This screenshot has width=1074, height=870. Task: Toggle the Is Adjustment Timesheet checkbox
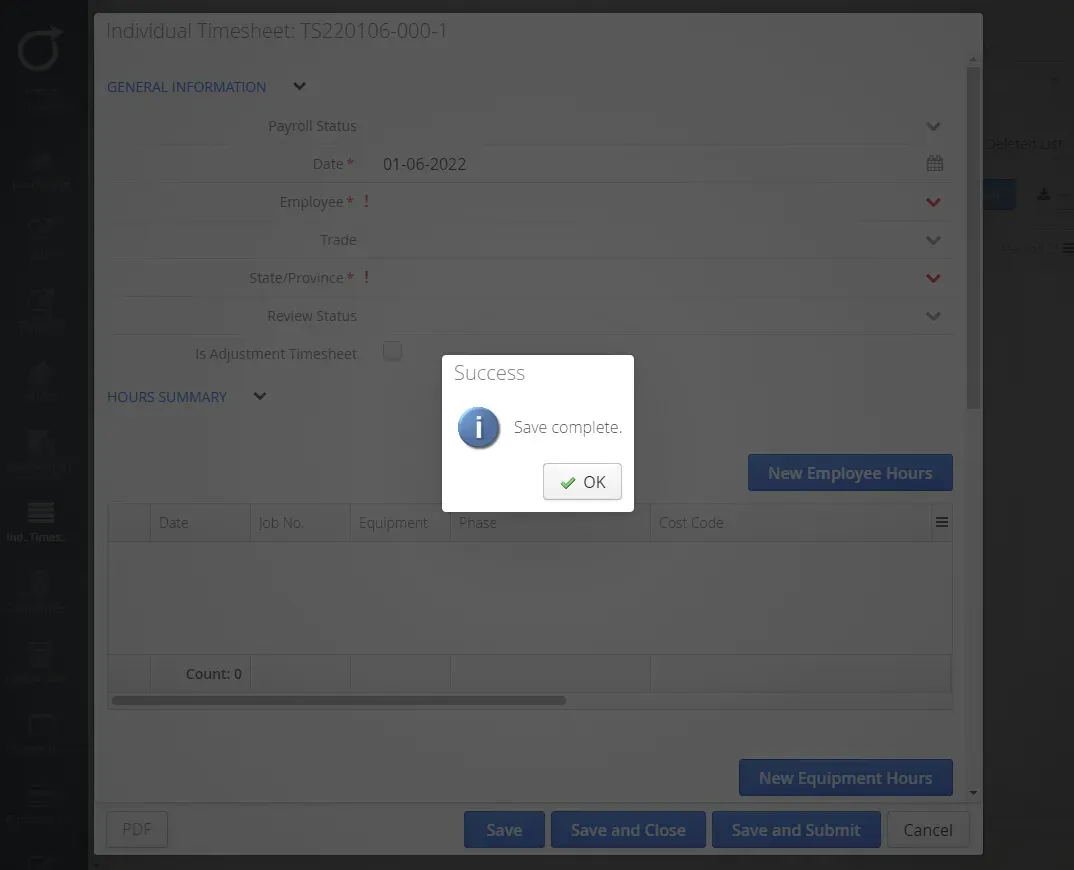click(392, 351)
